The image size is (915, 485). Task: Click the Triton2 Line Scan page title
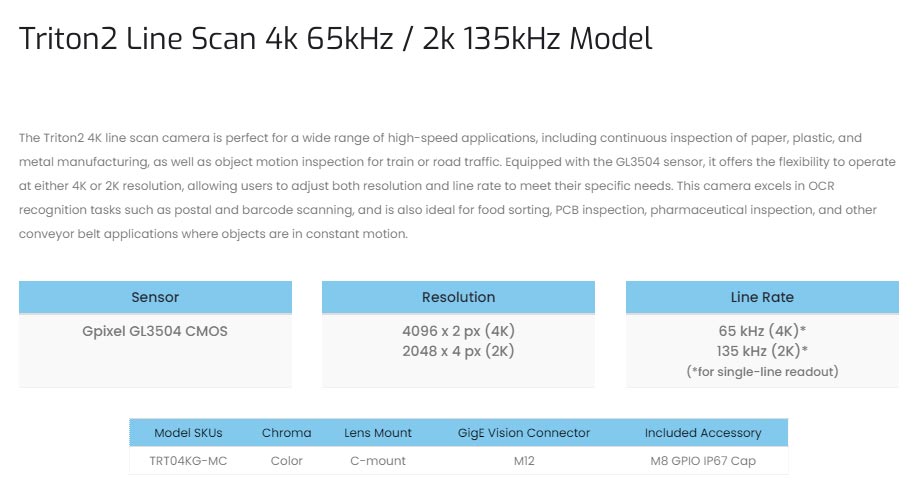(x=336, y=39)
